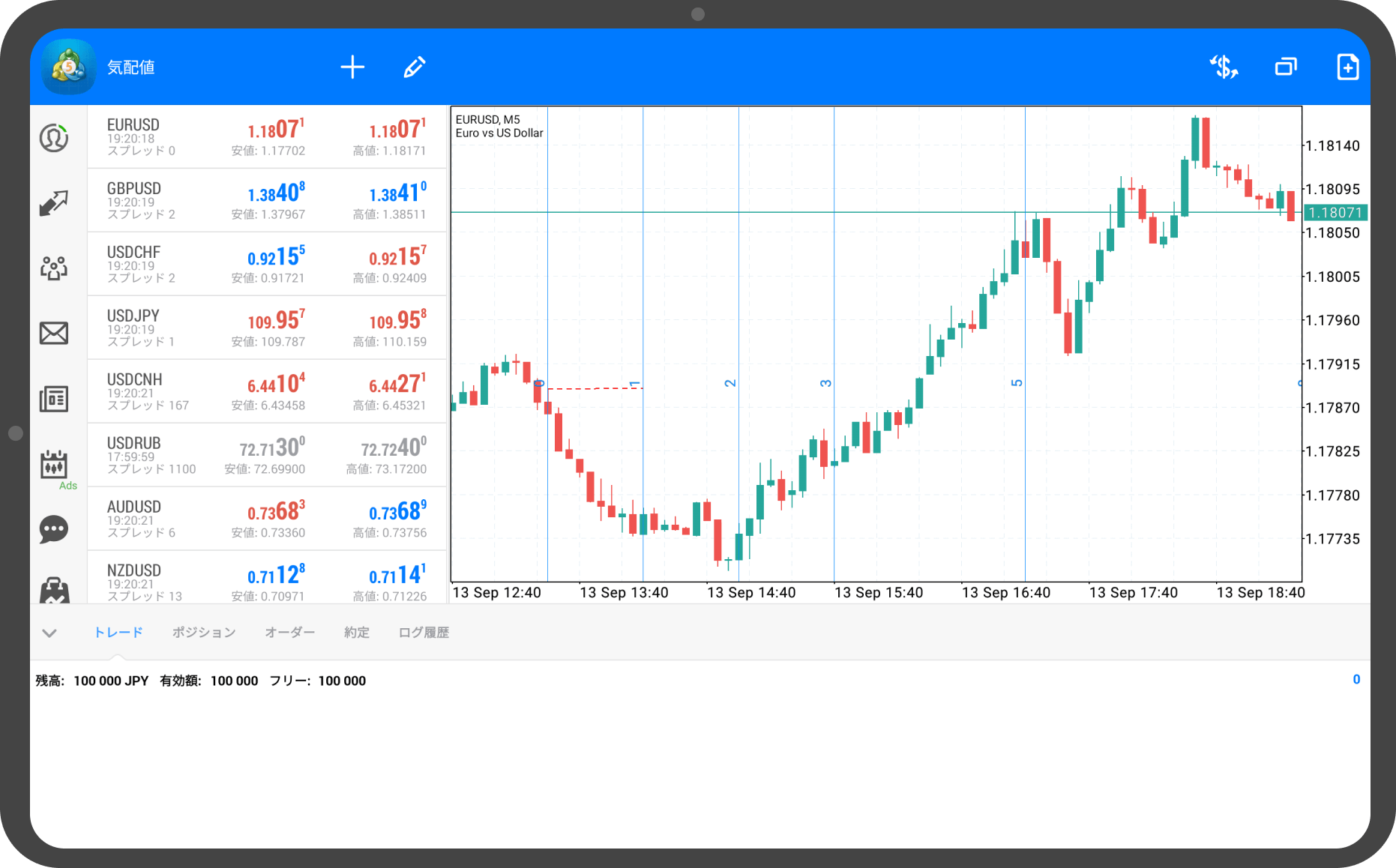The width and height of the screenshot is (1396, 868).
Task: Open the quotes sidebar icon
Action: click(54, 138)
